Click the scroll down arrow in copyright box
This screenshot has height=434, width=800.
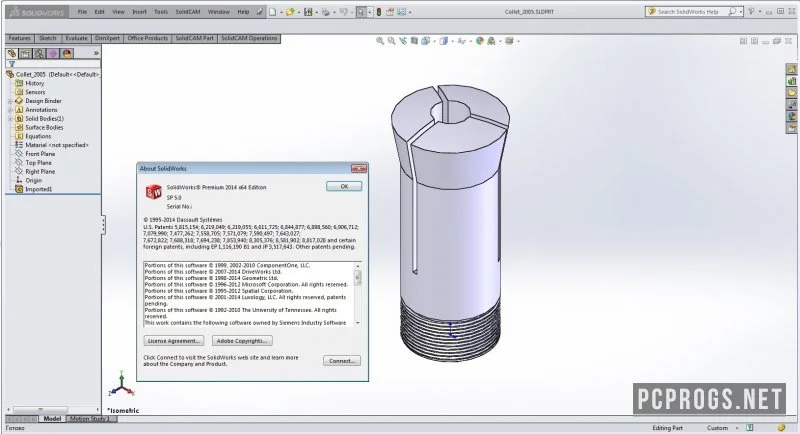358,323
